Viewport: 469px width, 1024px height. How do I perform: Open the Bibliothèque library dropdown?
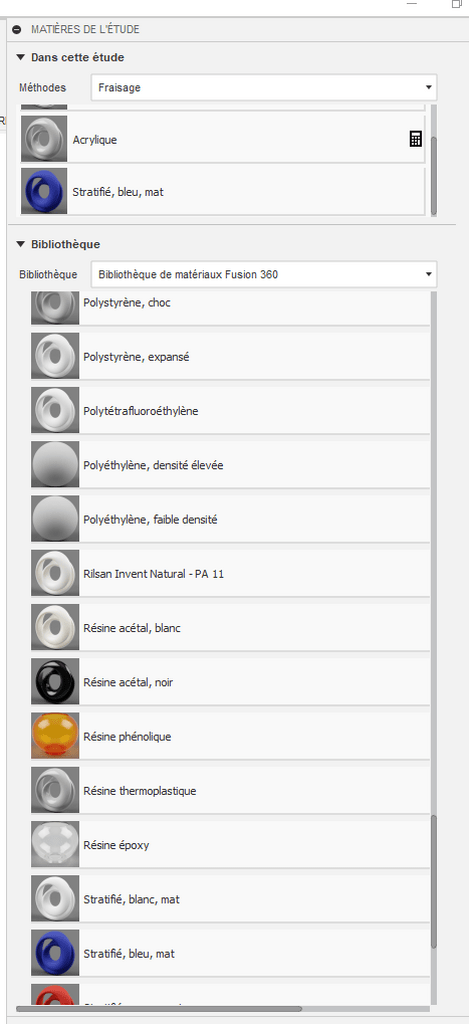click(x=264, y=274)
